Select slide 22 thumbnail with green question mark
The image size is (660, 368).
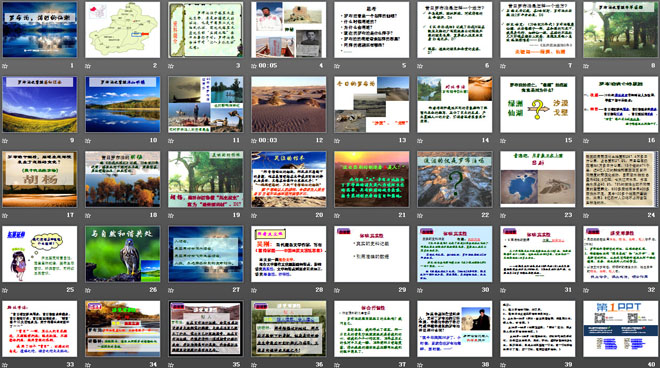[x=455, y=179]
